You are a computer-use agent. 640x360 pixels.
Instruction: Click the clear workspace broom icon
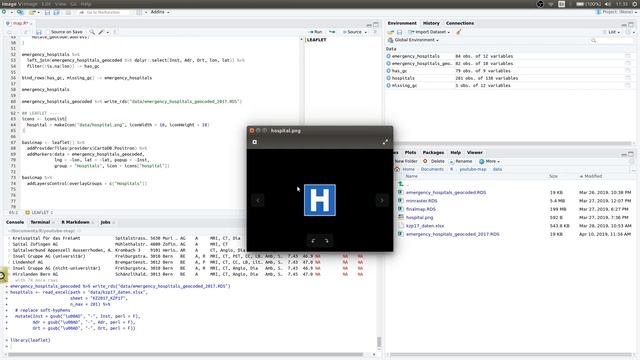[x=459, y=32]
